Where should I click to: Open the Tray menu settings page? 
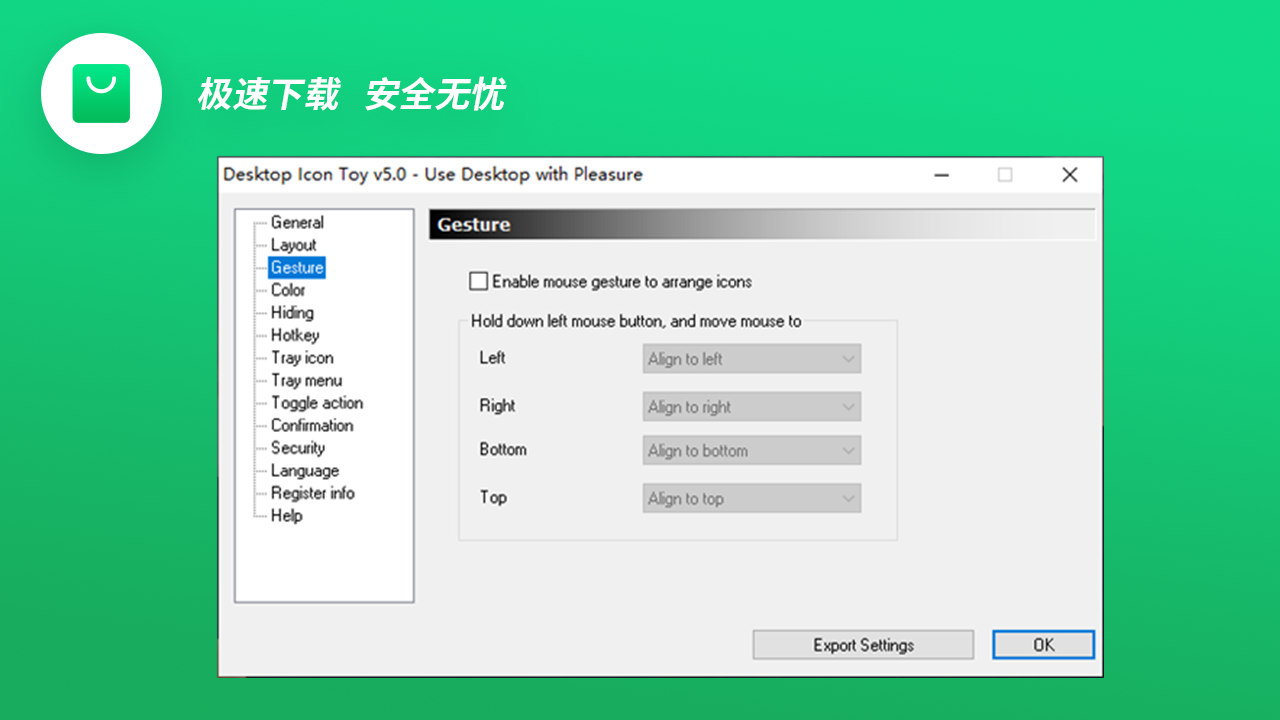305,380
